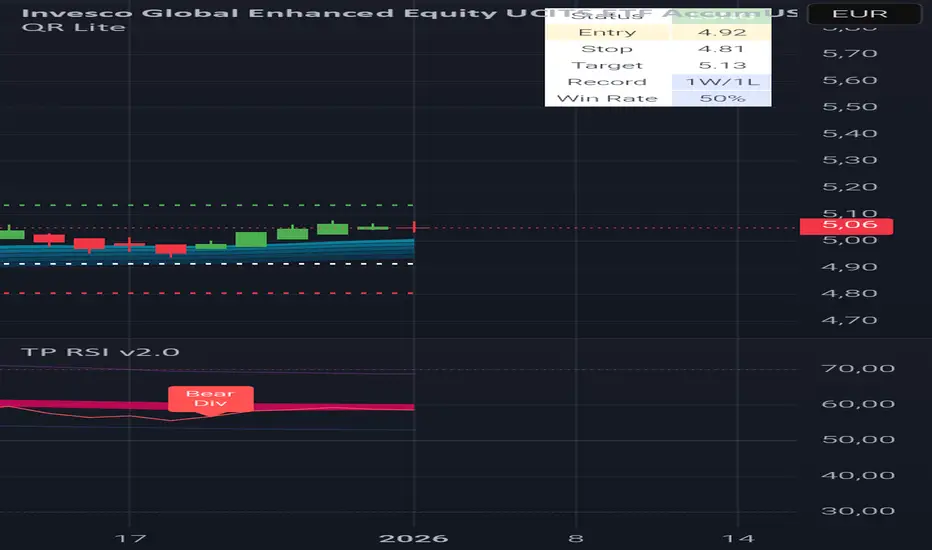Click the 4,70 price axis label
This screenshot has height=550, width=932.
point(850,320)
